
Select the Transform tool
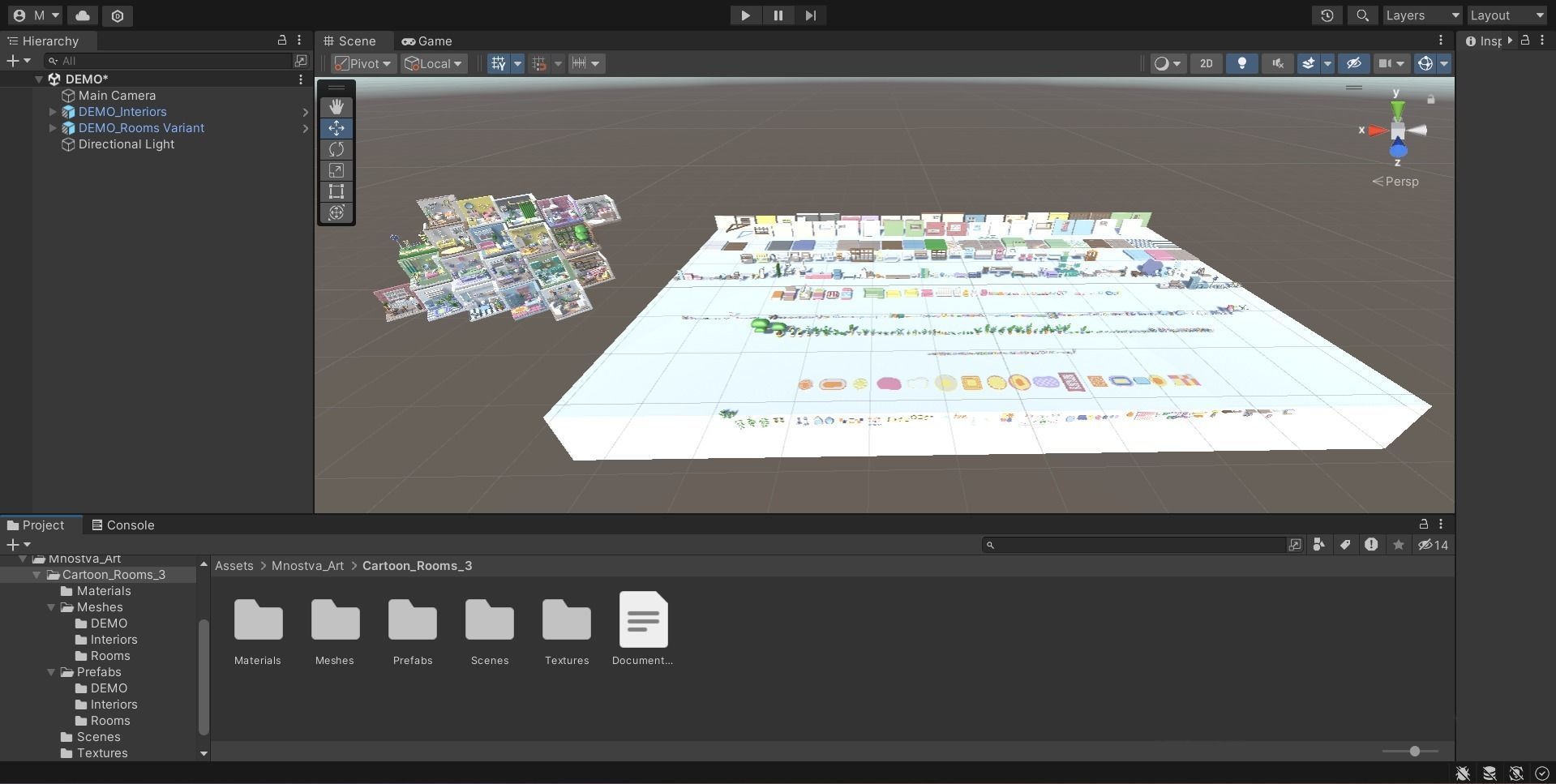[336, 212]
